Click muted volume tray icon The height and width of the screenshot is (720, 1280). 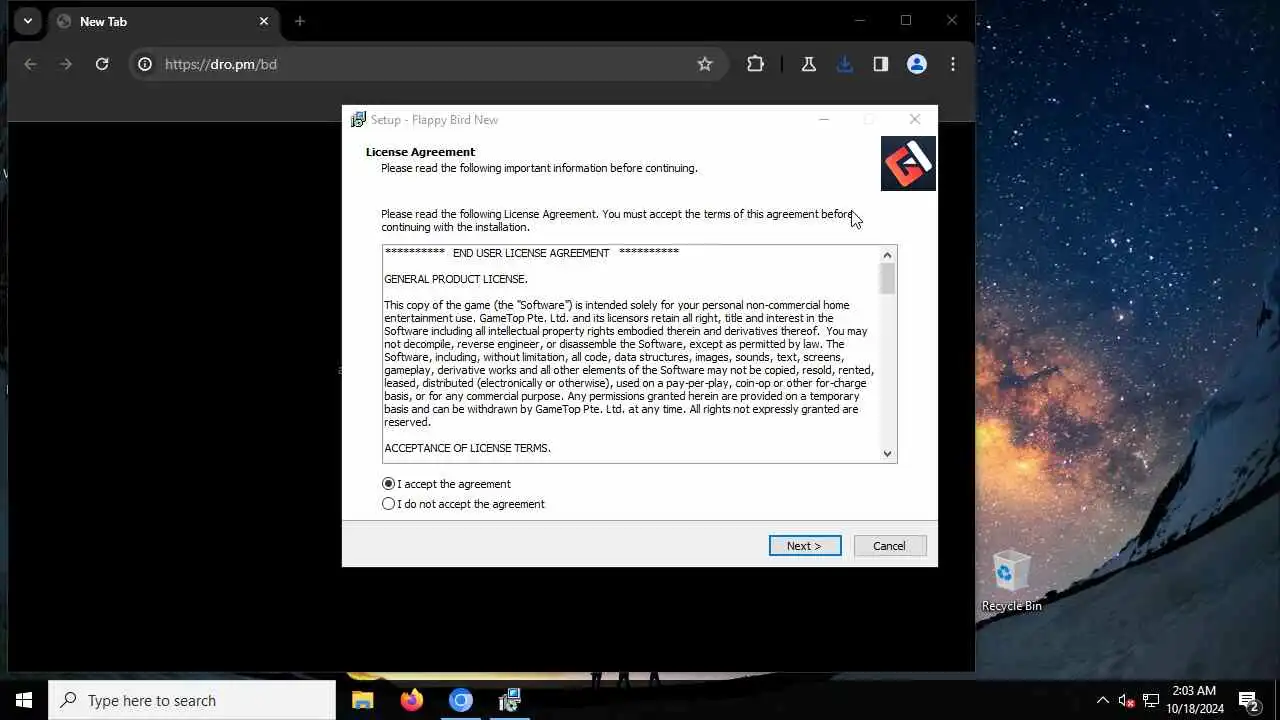(x=1126, y=700)
